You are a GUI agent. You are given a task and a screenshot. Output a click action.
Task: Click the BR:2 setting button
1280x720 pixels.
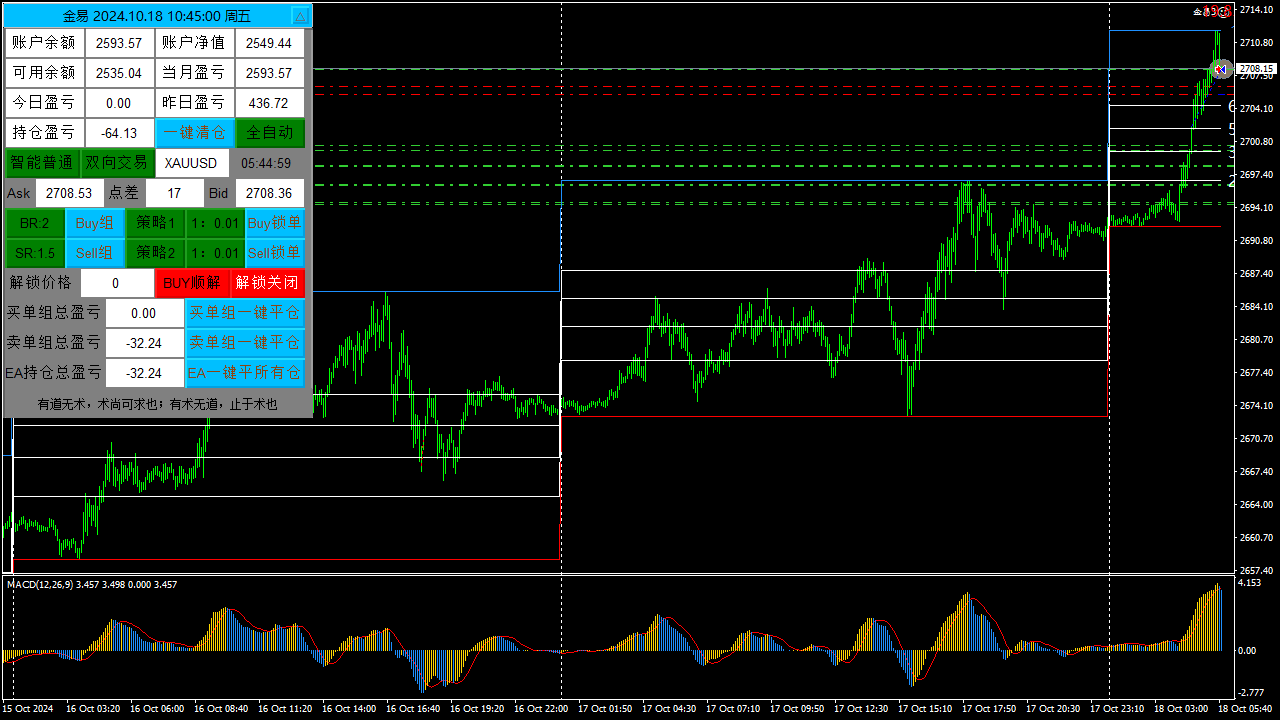pos(34,223)
